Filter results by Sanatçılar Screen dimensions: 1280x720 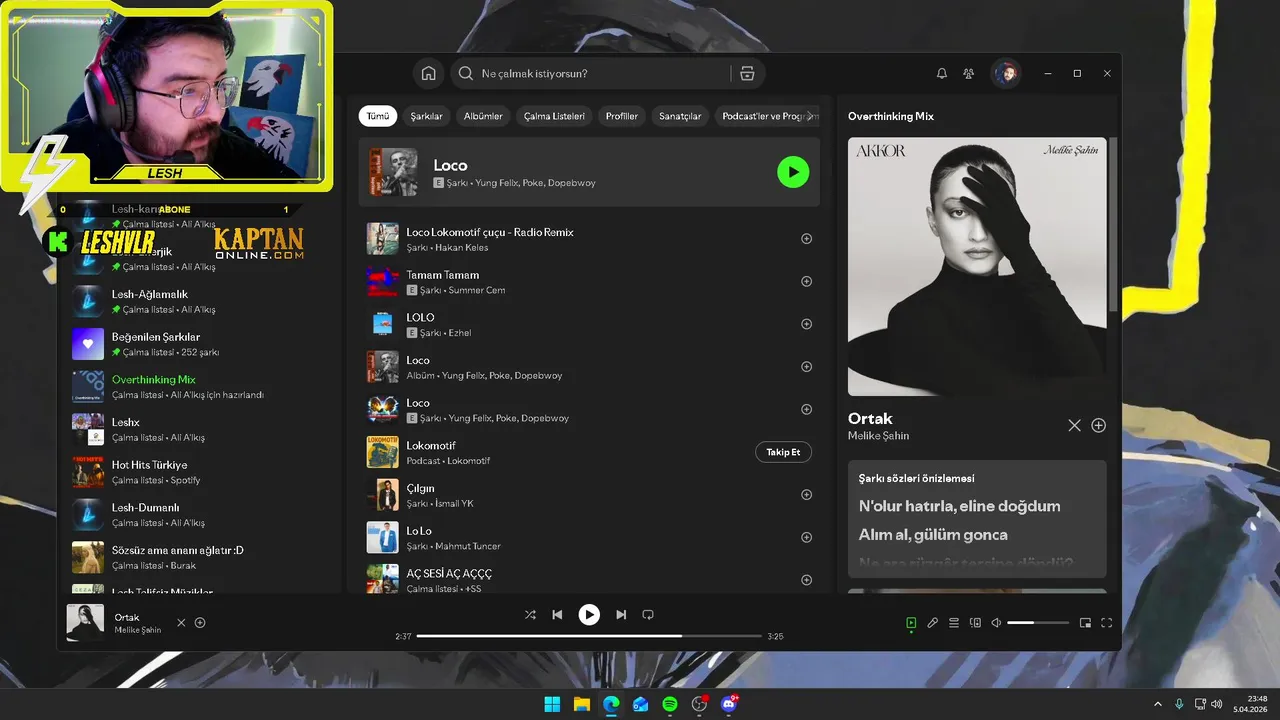click(x=680, y=116)
